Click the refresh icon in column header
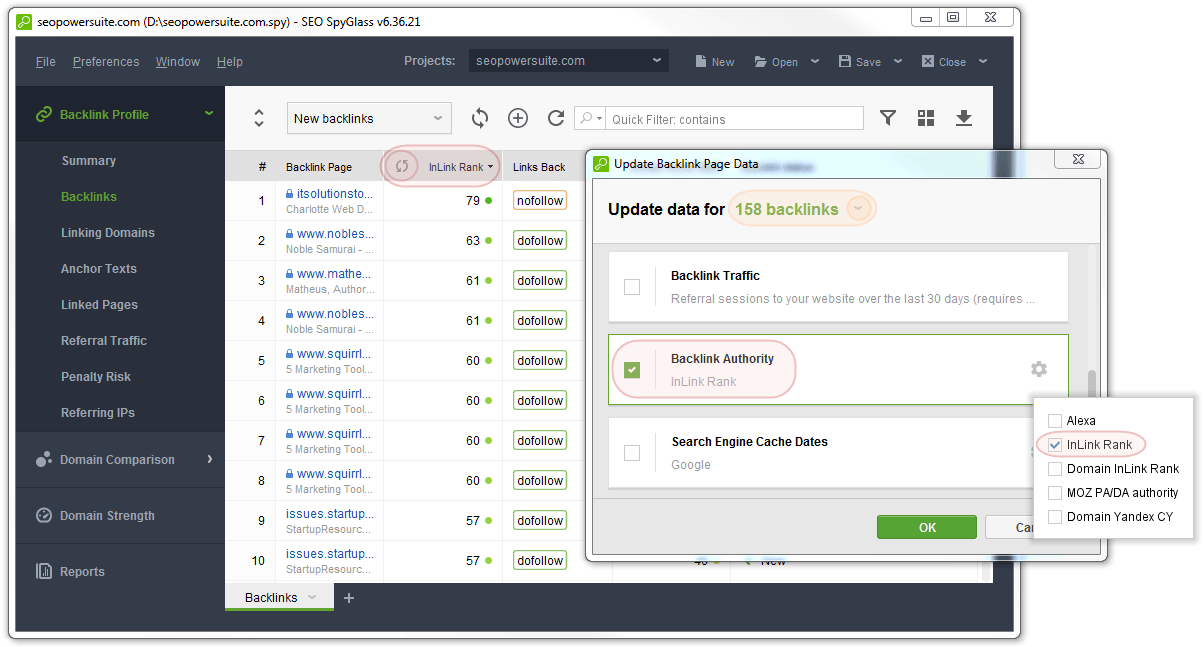This screenshot has height=647, width=1203. coord(402,167)
